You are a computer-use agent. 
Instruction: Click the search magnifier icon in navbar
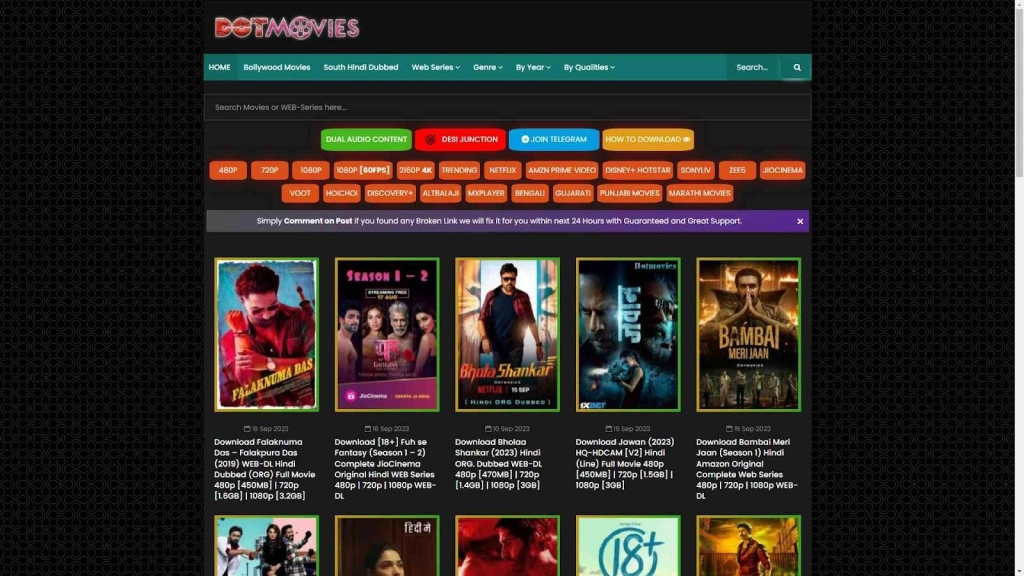796,67
